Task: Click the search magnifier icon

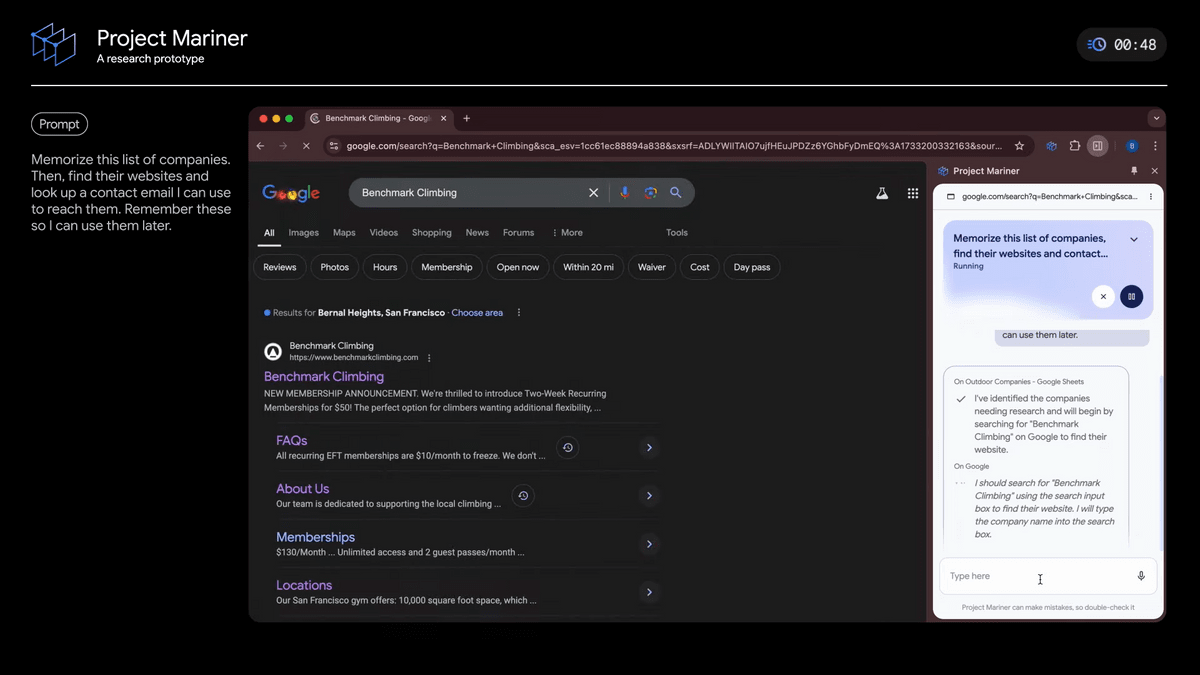Action: [677, 192]
